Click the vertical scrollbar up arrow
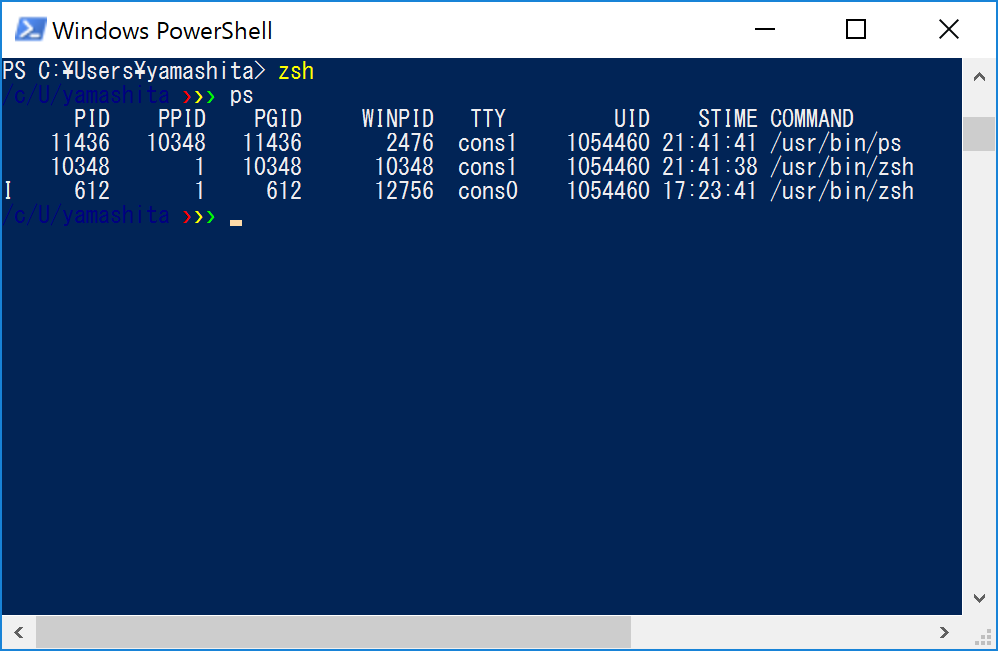Viewport: 998px width, 651px height. tap(979, 77)
